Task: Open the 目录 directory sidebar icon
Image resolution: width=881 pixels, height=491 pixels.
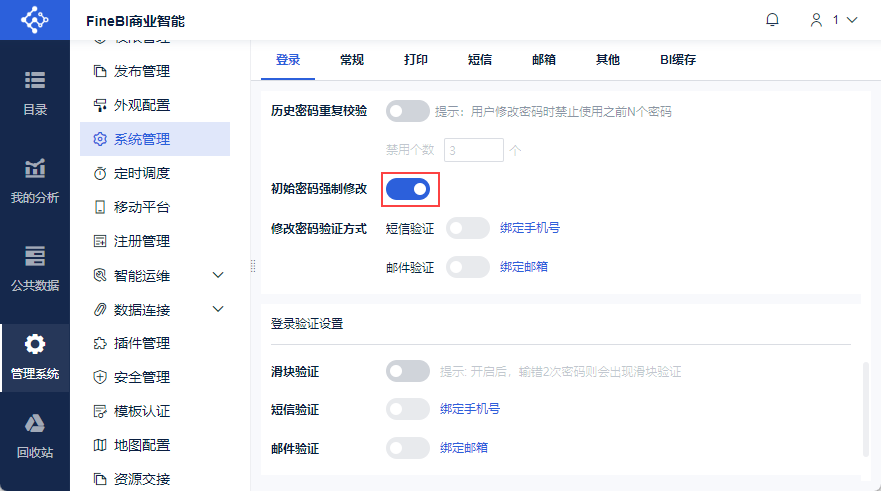Action: pyautogui.click(x=35, y=92)
